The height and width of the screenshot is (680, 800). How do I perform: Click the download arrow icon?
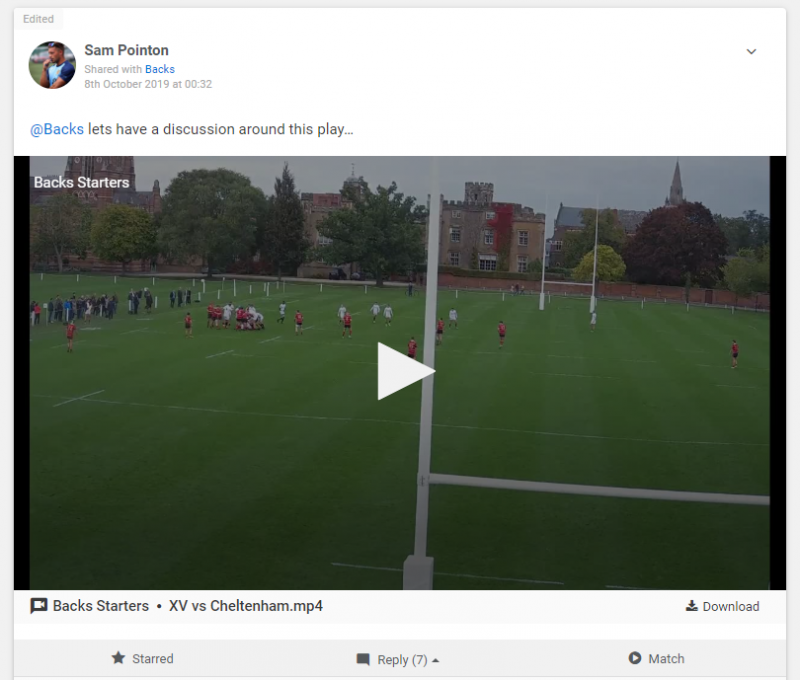click(x=691, y=606)
